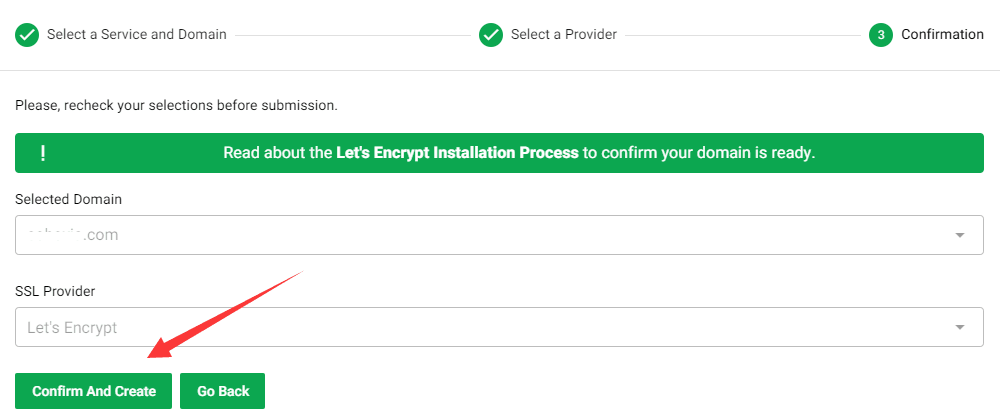The image size is (1000, 420).
Task: Expand the Selected Domain dropdown arrow
Action: (960, 235)
